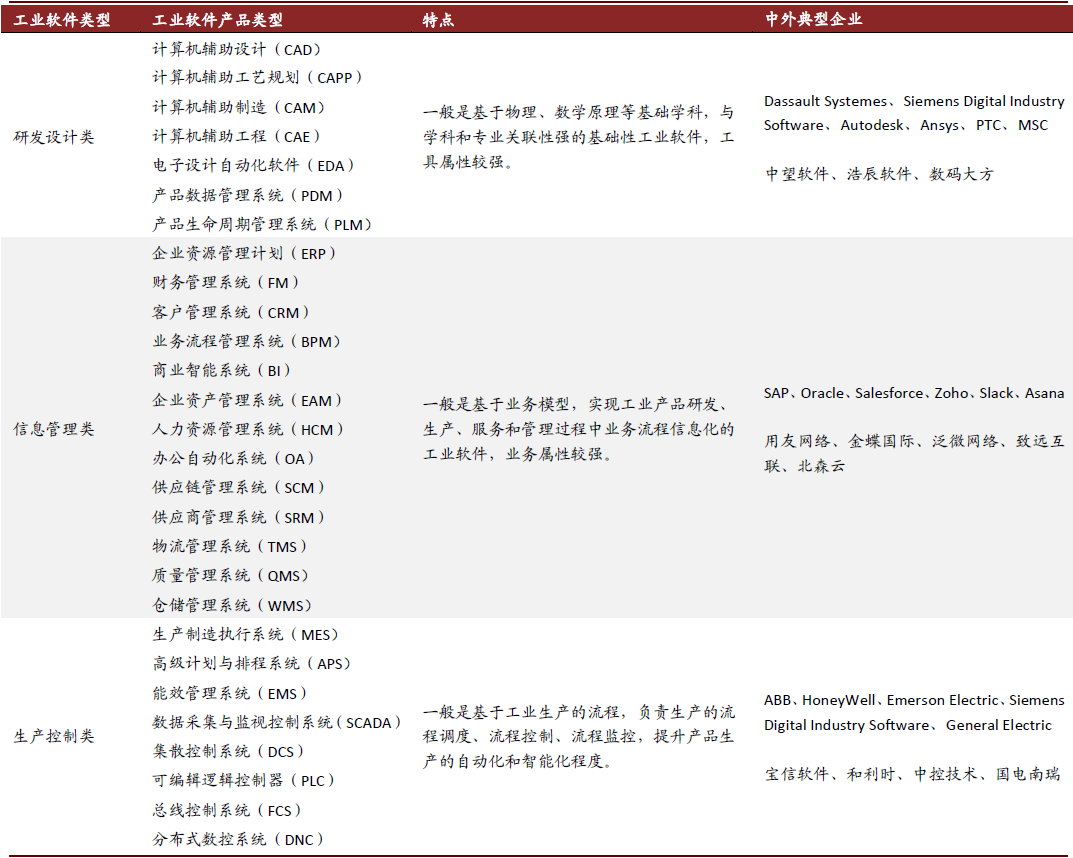Click the Dassault Systemes company list
1073x858 pixels.
click(914, 113)
